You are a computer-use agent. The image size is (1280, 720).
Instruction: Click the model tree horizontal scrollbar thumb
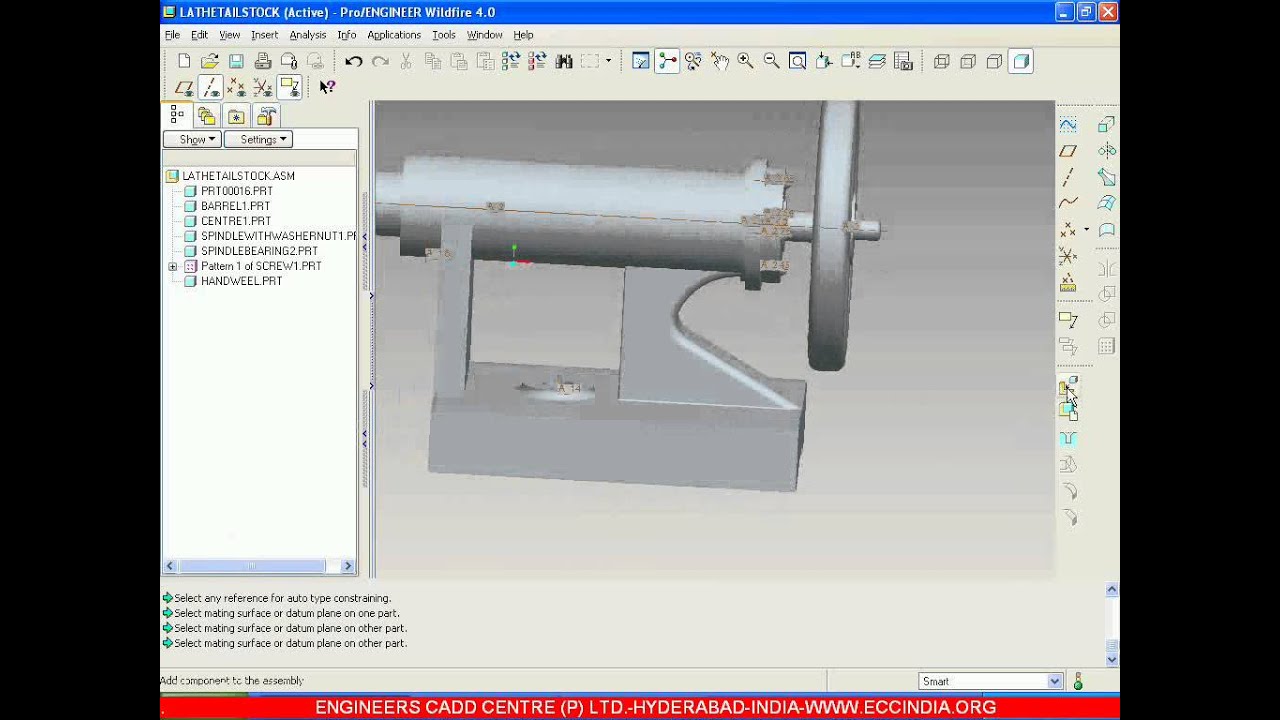pyautogui.click(x=252, y=567)
